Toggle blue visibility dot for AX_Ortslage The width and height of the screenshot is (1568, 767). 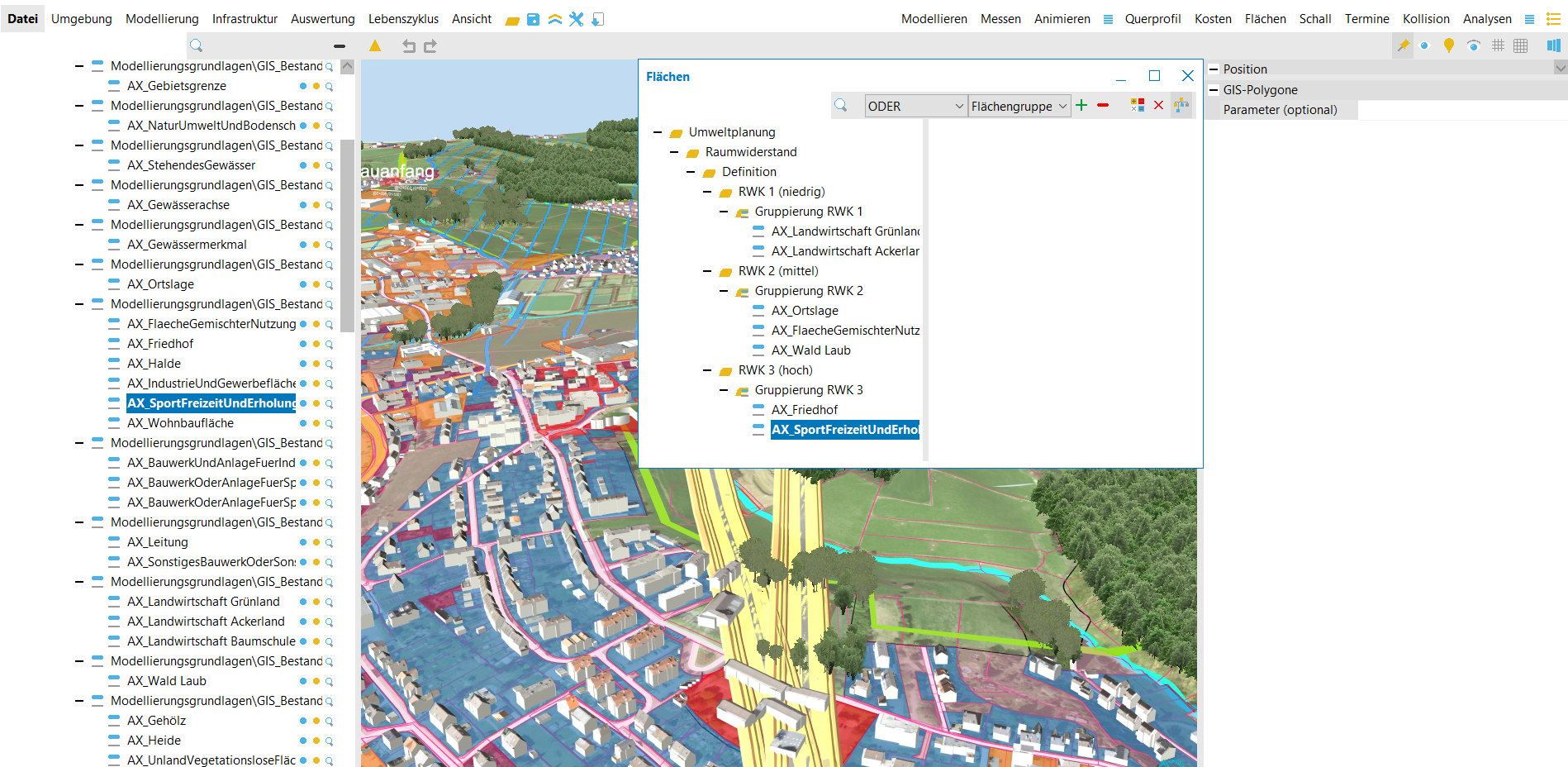click(303, 284)
